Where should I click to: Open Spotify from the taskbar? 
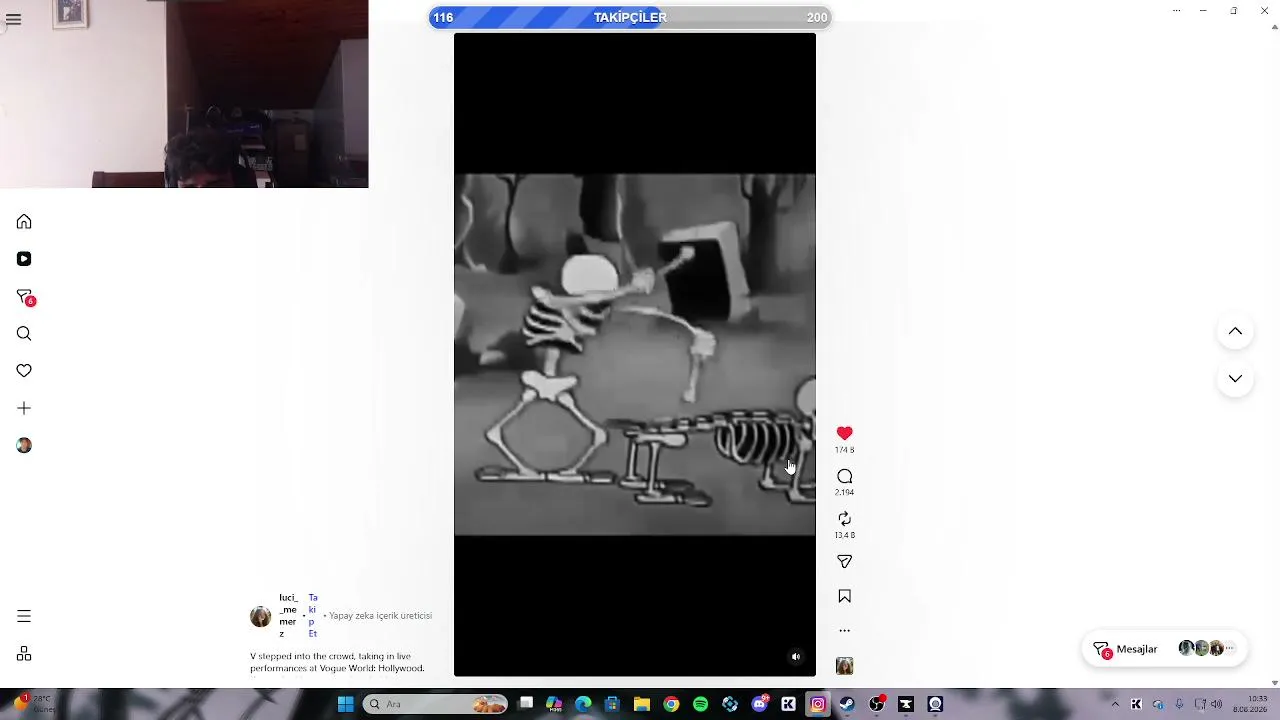pos(700,704)
